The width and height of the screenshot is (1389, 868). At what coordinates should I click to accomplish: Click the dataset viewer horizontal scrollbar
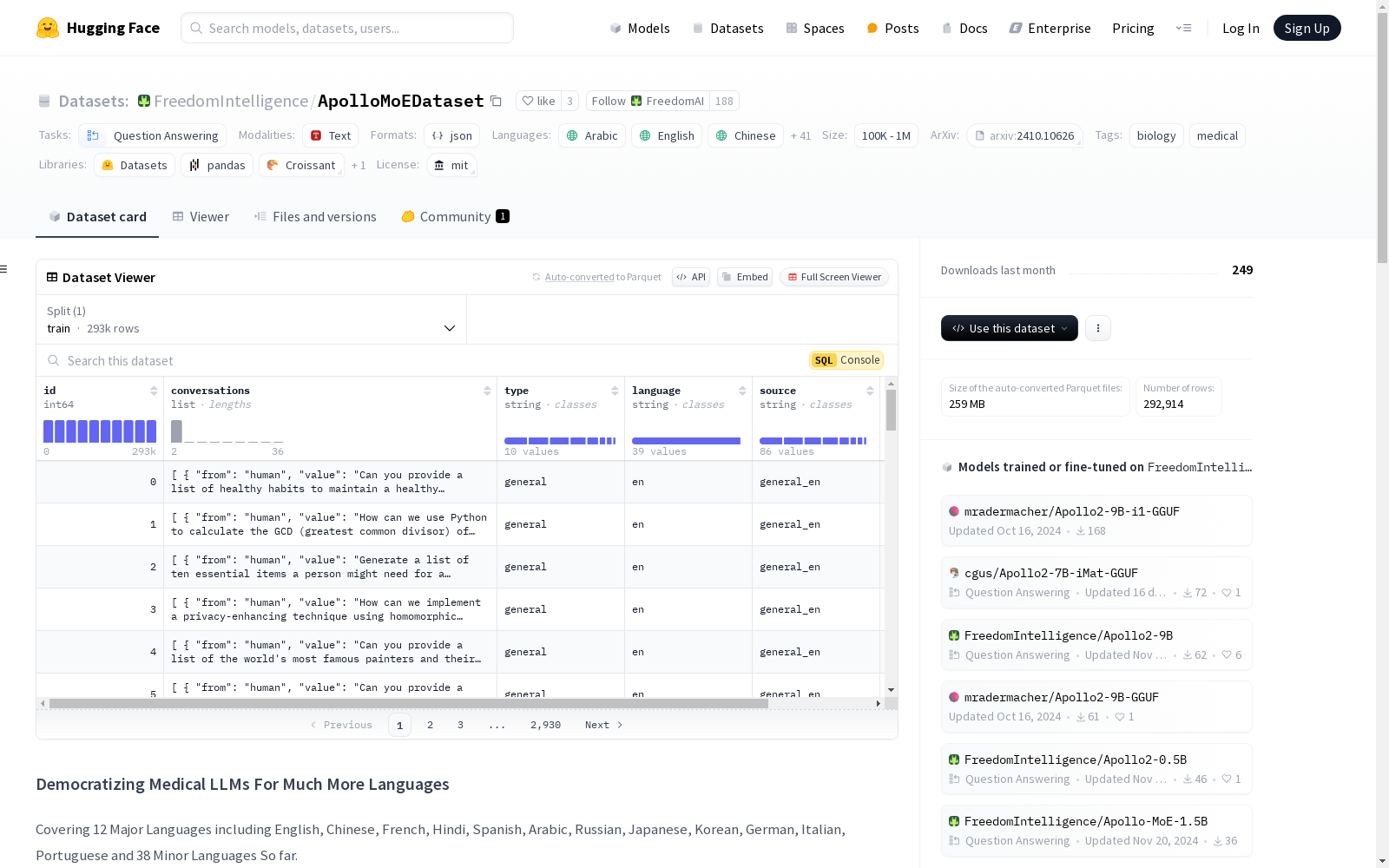[409, 703]
